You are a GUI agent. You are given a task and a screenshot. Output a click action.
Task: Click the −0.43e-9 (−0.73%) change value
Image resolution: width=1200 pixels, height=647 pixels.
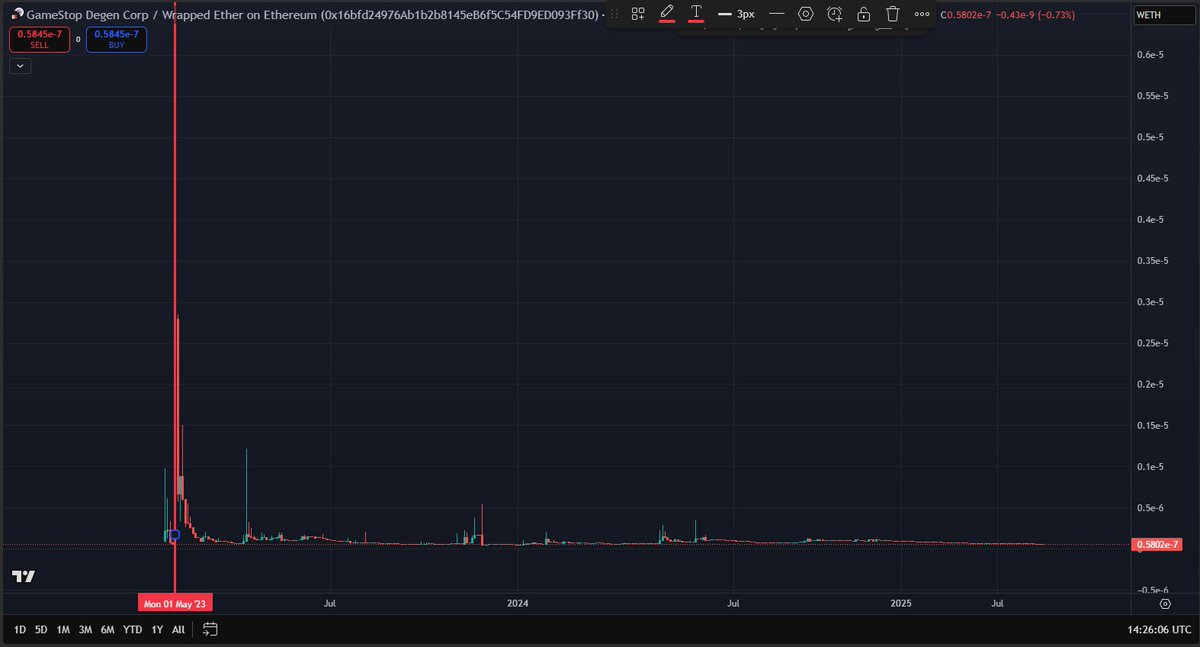pyautogui.click(x=1034, y=15)
